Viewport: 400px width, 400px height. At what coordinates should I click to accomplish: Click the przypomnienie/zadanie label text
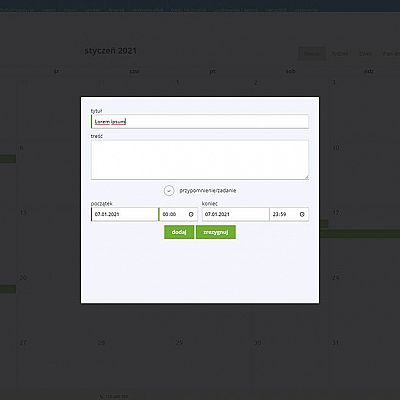coord(208,191)
